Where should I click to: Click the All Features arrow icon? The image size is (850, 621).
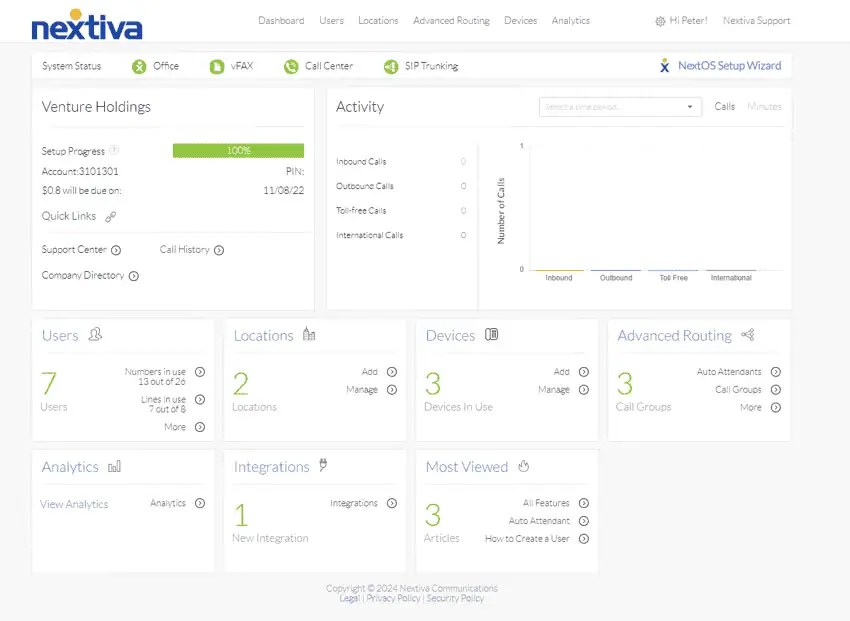tap(584, 503)
